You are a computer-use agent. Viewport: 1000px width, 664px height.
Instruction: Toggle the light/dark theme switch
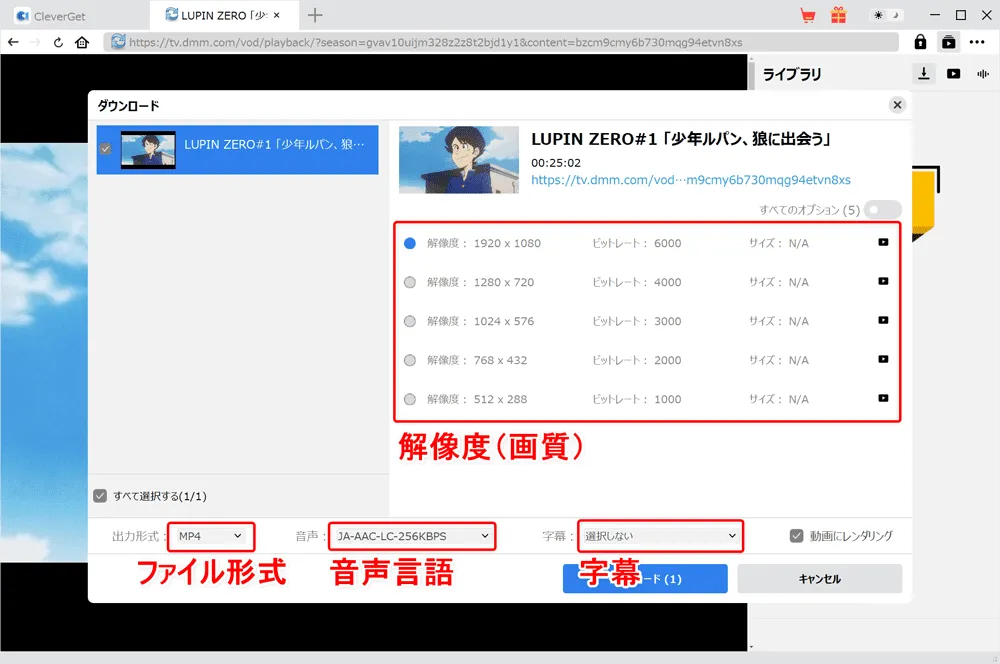(x=887, y=15)
